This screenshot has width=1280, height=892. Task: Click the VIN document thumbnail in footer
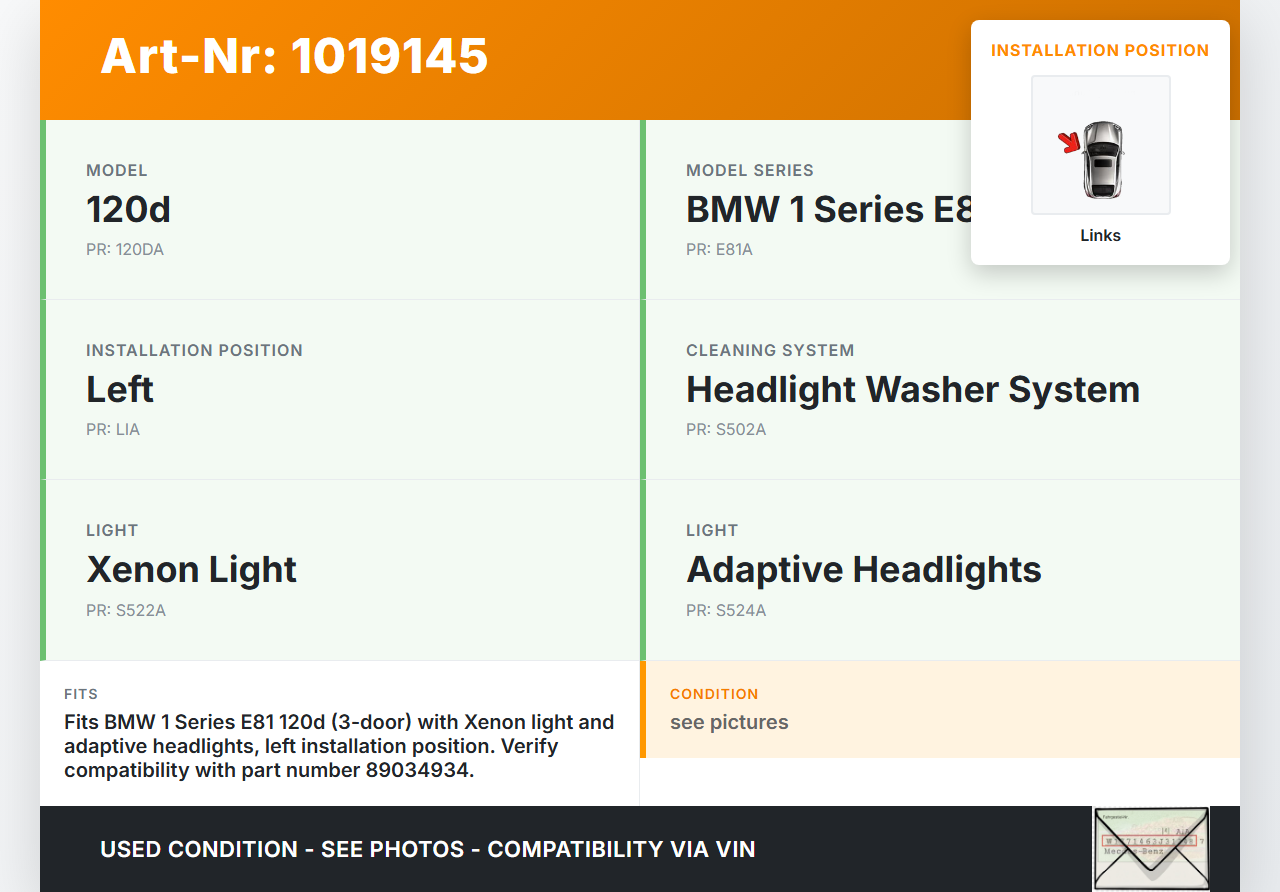click(1150, 847)
